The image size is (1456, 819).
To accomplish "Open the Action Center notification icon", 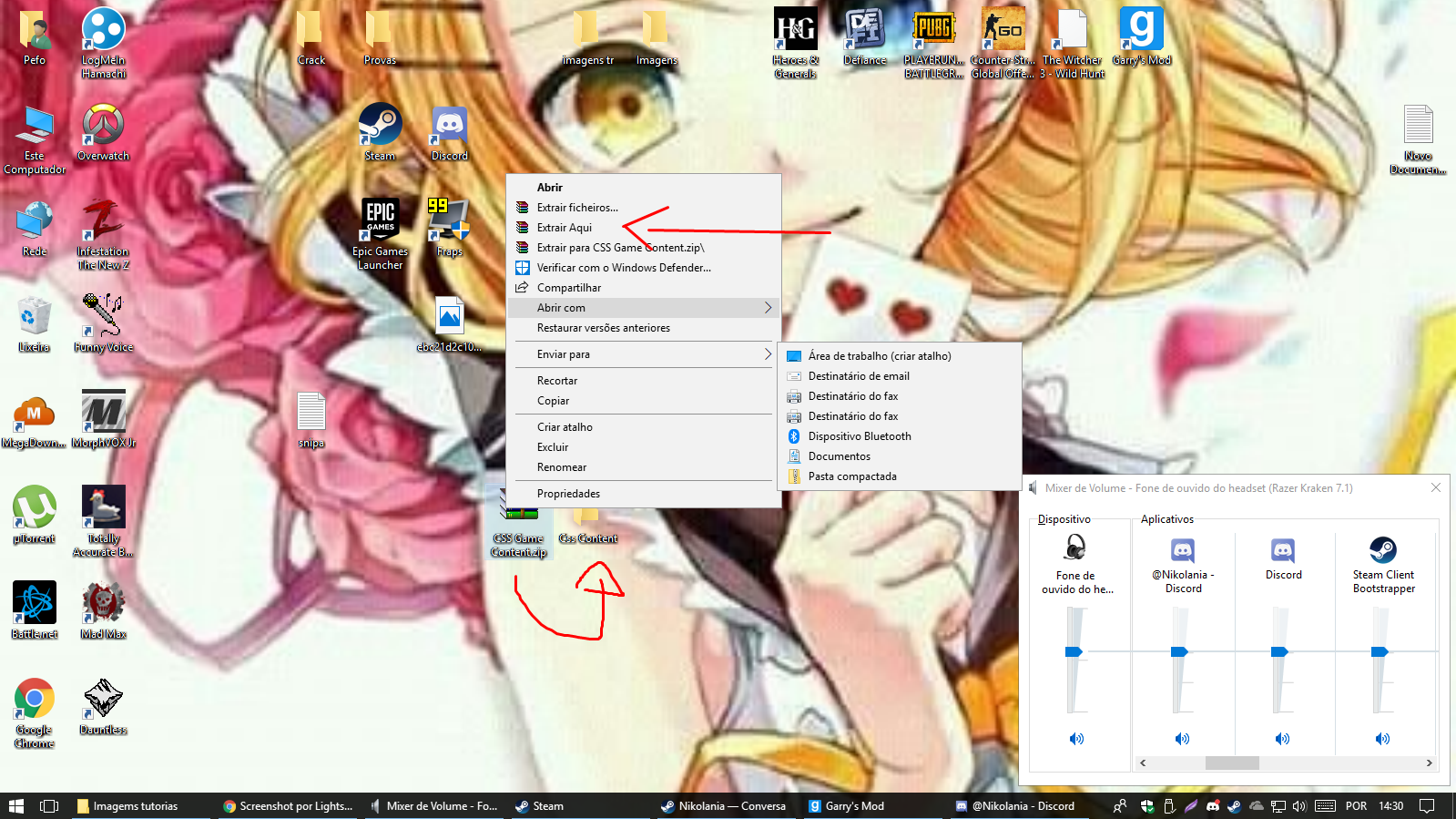I will point(1428,806).
